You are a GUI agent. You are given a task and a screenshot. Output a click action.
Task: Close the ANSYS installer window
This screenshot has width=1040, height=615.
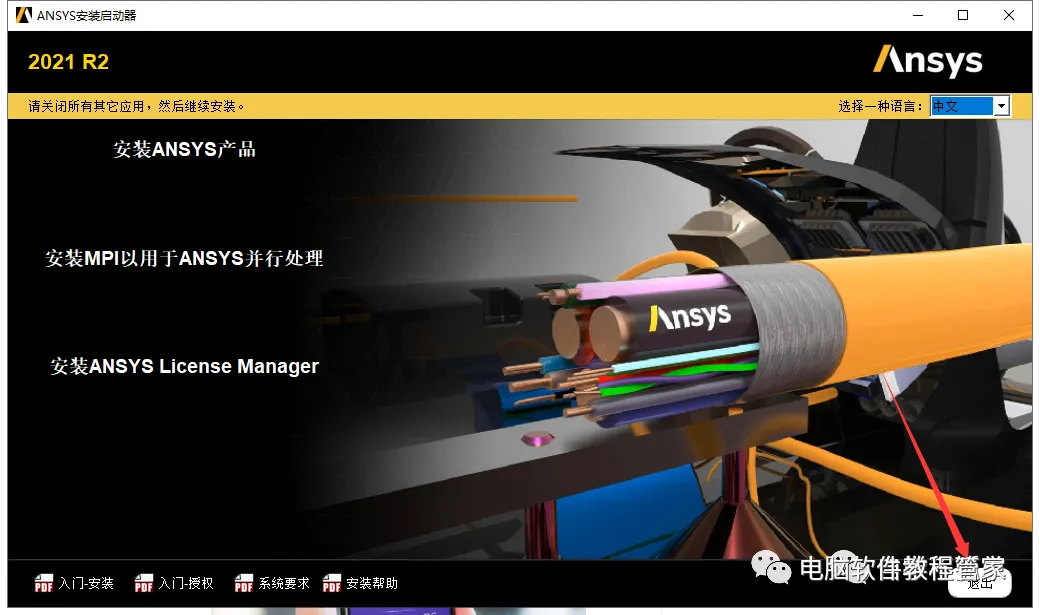click(x=1009, y=15)
